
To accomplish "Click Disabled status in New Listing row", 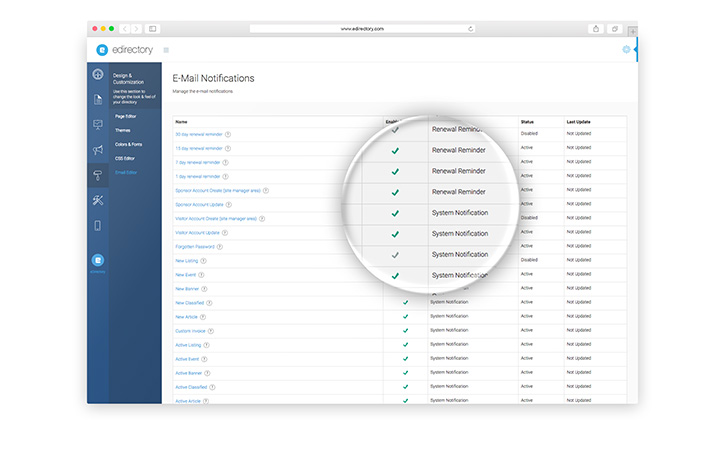I will pyautogui.click(x=529, y=260).
